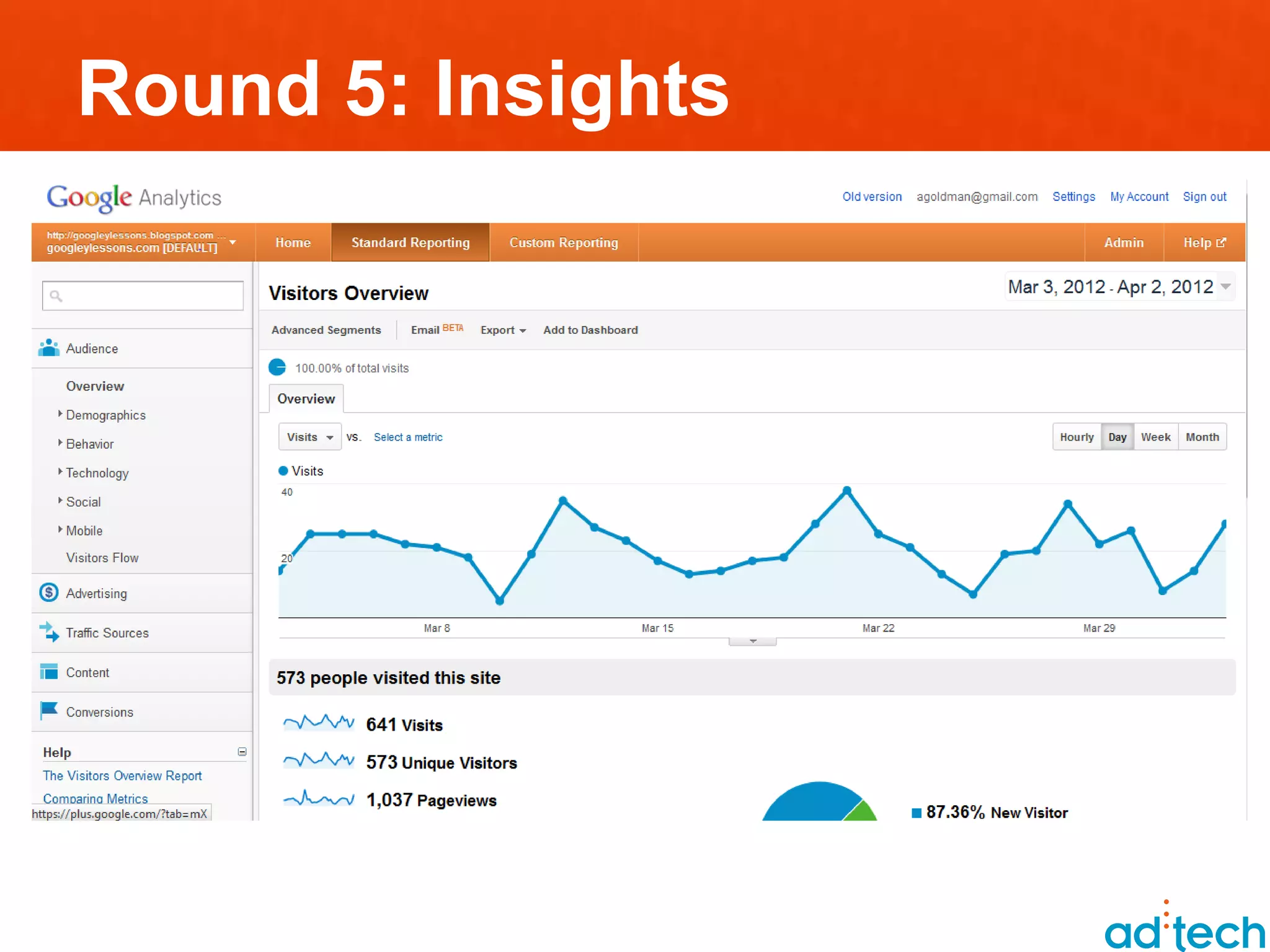Click the Advertising dollar icon

[x=49, y=593]
